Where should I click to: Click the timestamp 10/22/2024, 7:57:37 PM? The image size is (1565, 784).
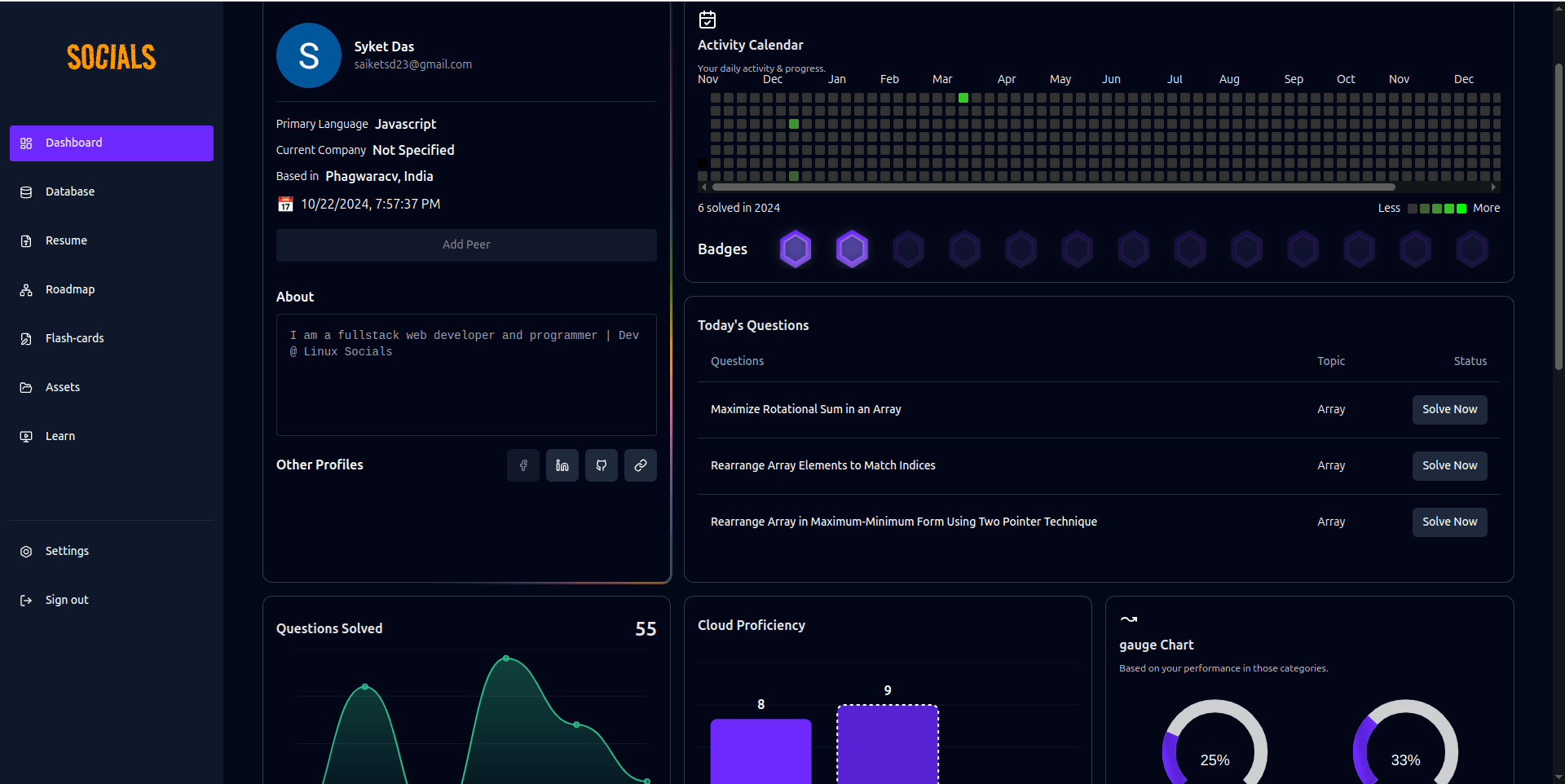(371, 205)
